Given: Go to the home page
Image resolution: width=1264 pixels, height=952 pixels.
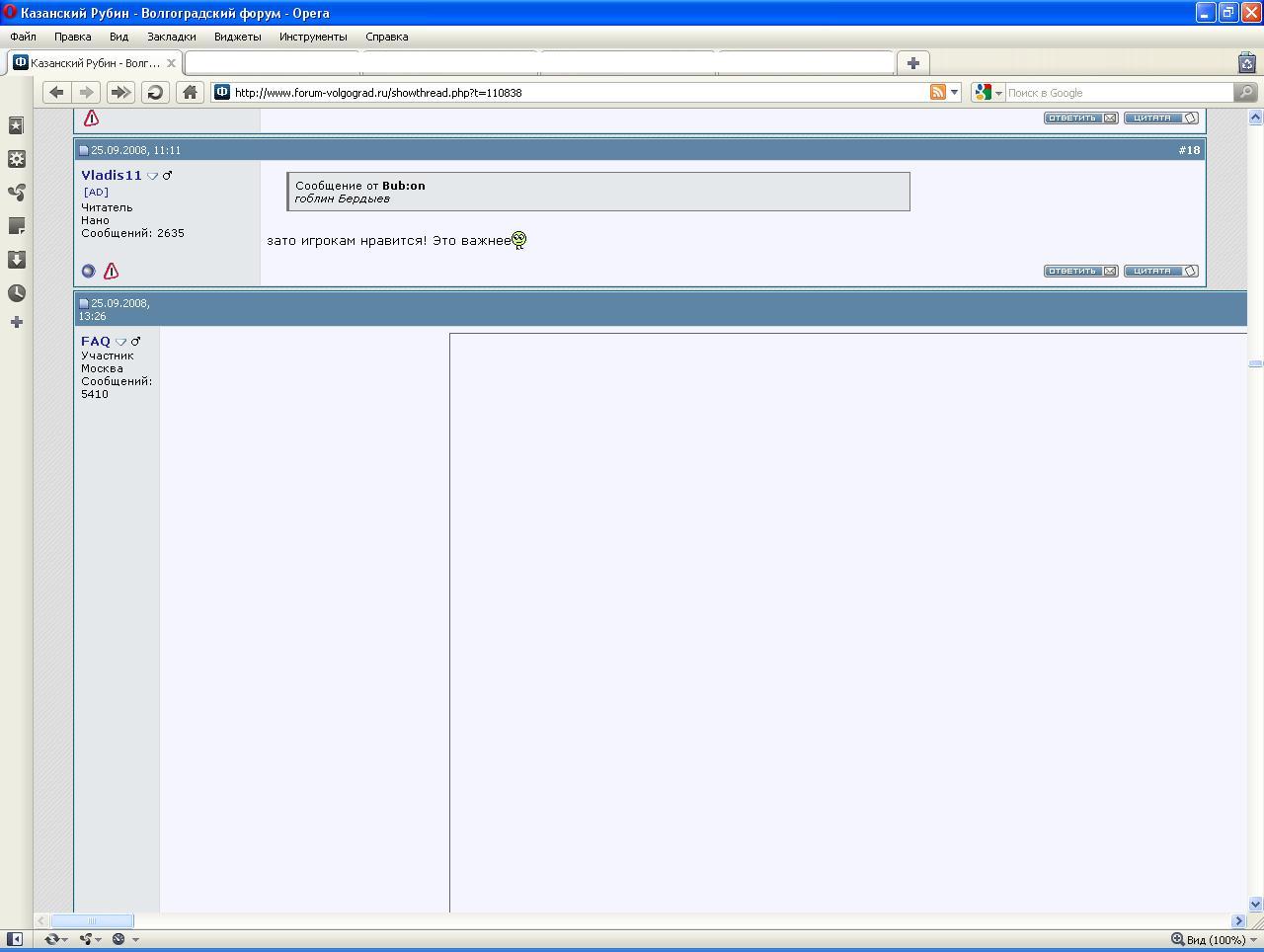Looking at the screenshot, I should tap(190, 92).
